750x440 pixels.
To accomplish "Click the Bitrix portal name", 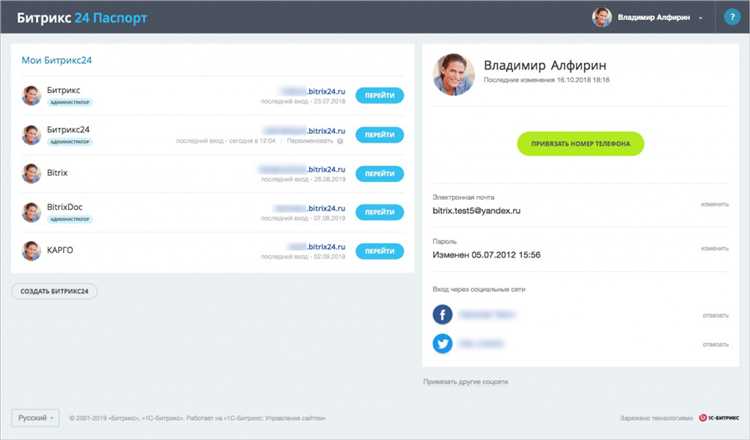I will [57, 173].
